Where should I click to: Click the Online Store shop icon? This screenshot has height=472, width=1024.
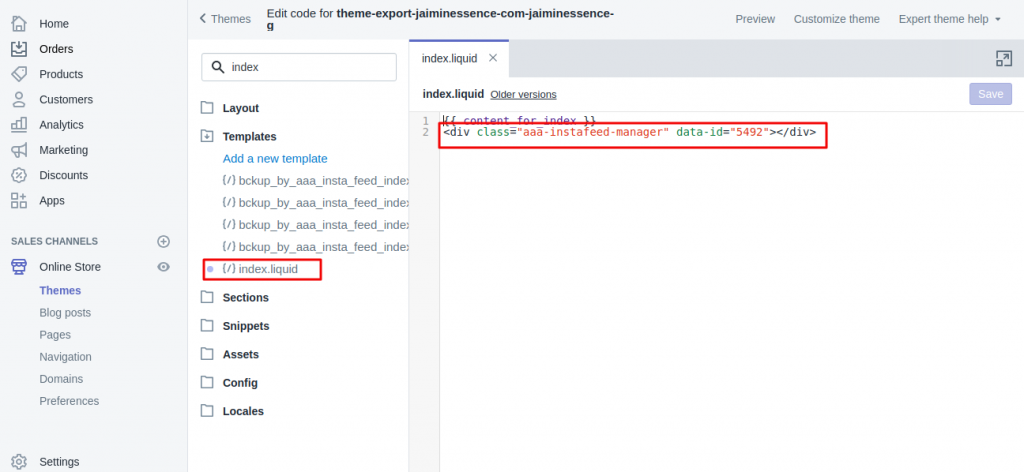click(19, 266)
